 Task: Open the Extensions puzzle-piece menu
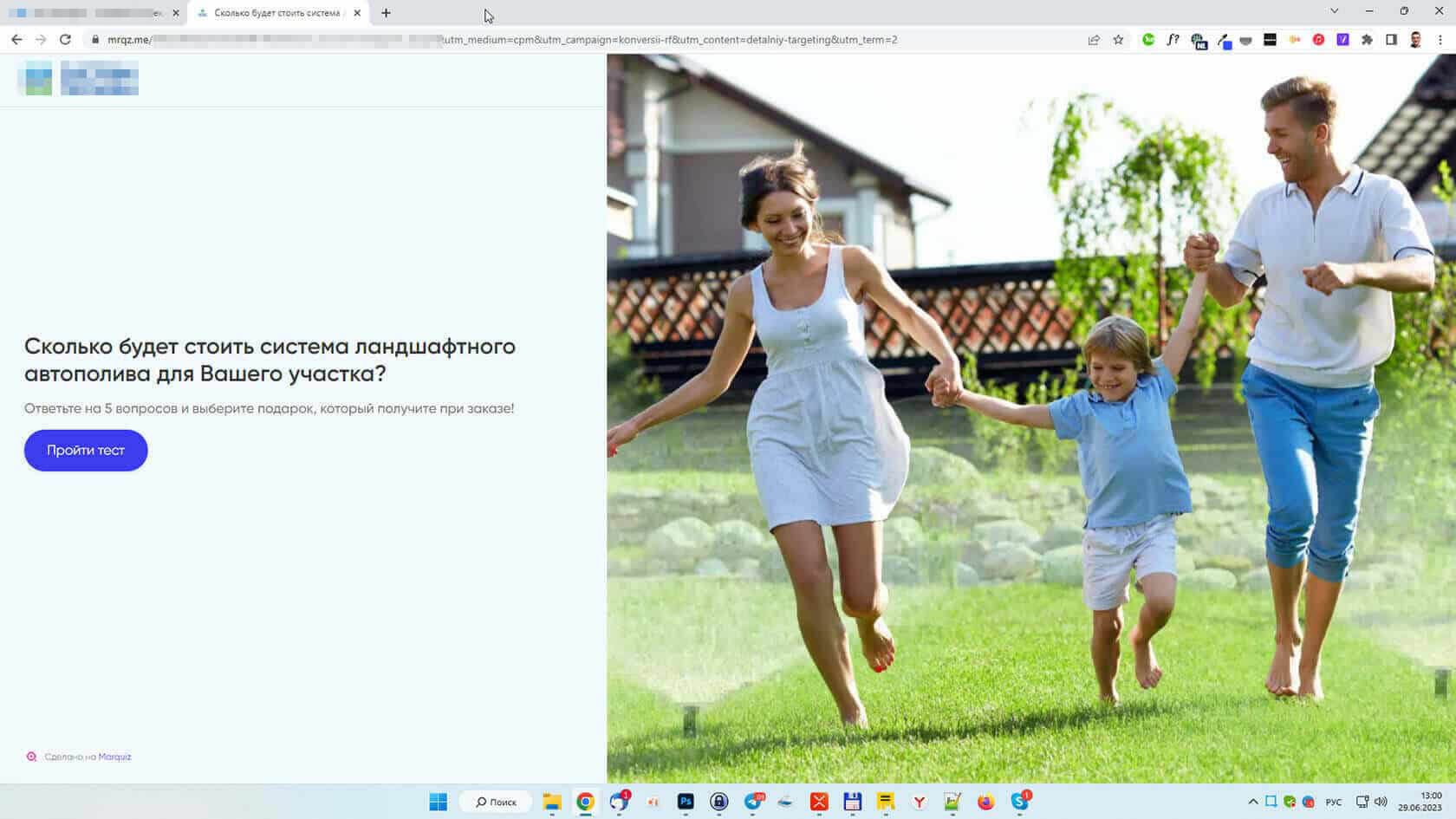(1367, 39)
